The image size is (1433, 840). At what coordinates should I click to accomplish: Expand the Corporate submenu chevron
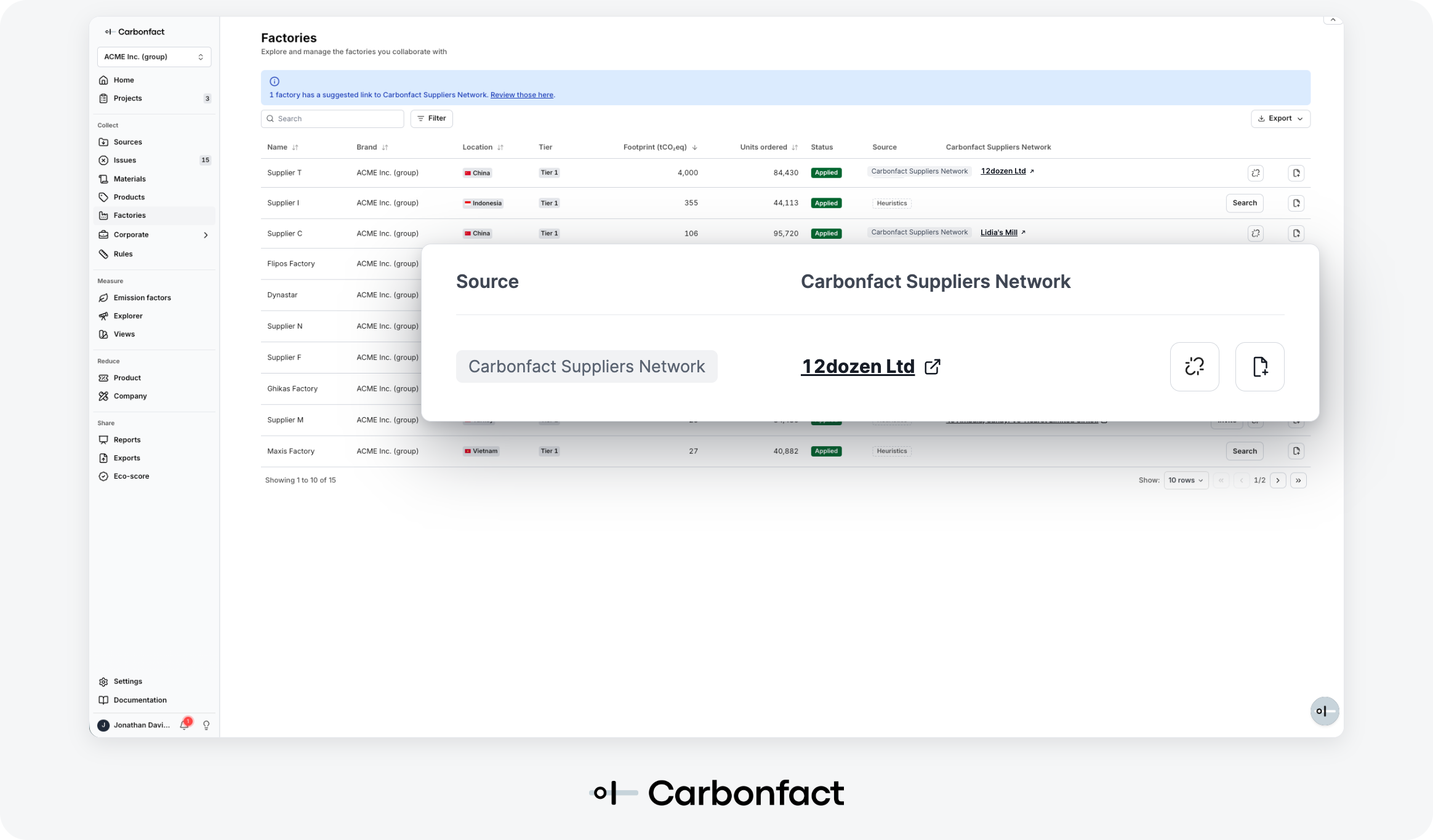tap(206, 235)
